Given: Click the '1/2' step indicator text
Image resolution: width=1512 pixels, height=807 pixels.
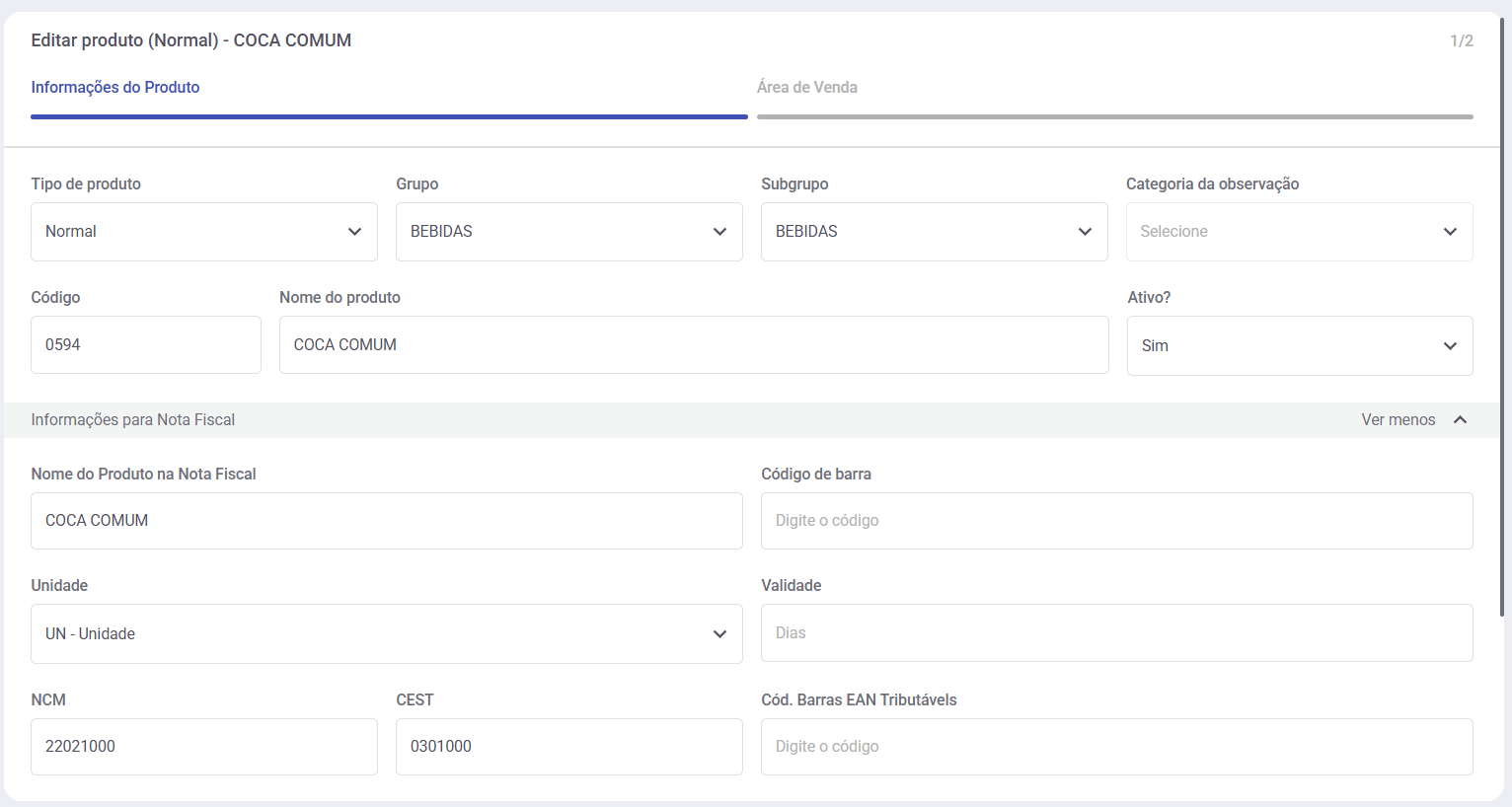Looking at the screenshot, I should [1462, 40].
